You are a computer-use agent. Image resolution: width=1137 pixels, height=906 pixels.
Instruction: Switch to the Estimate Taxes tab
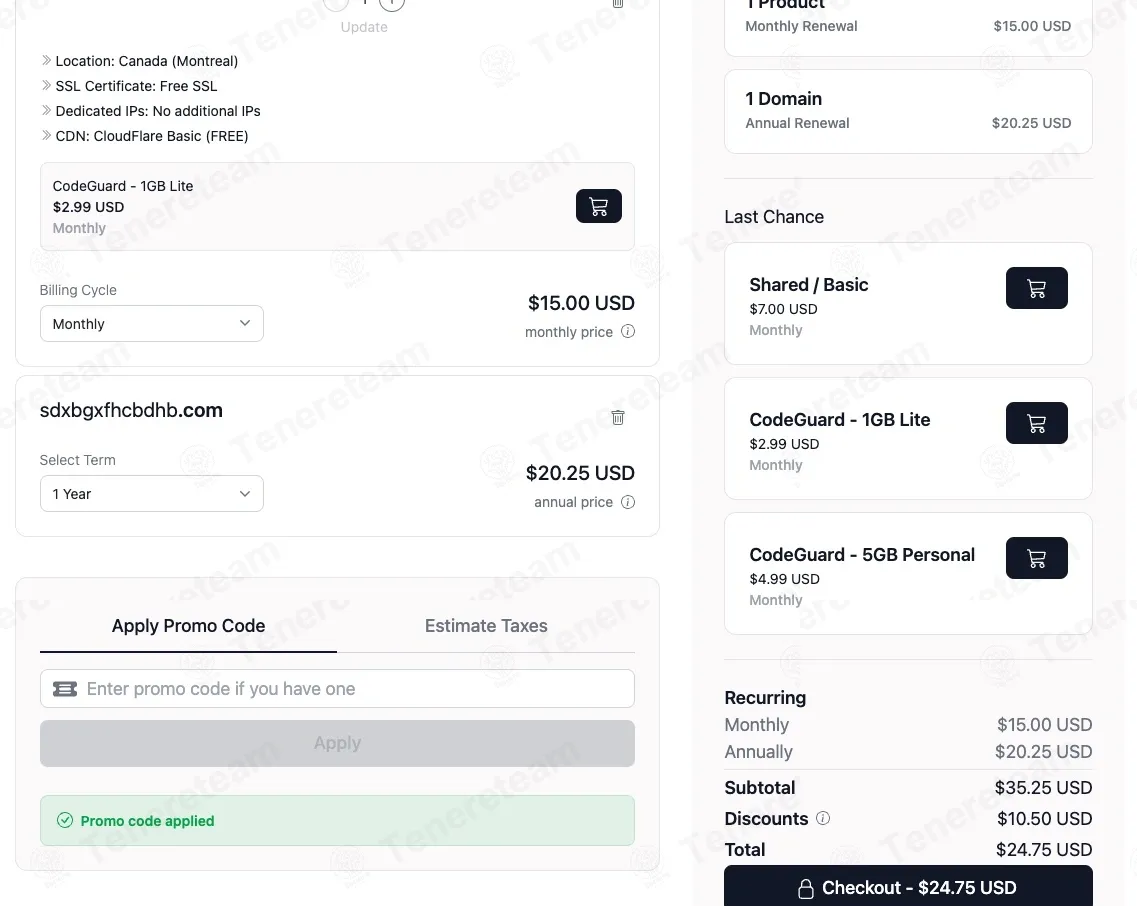486,625
